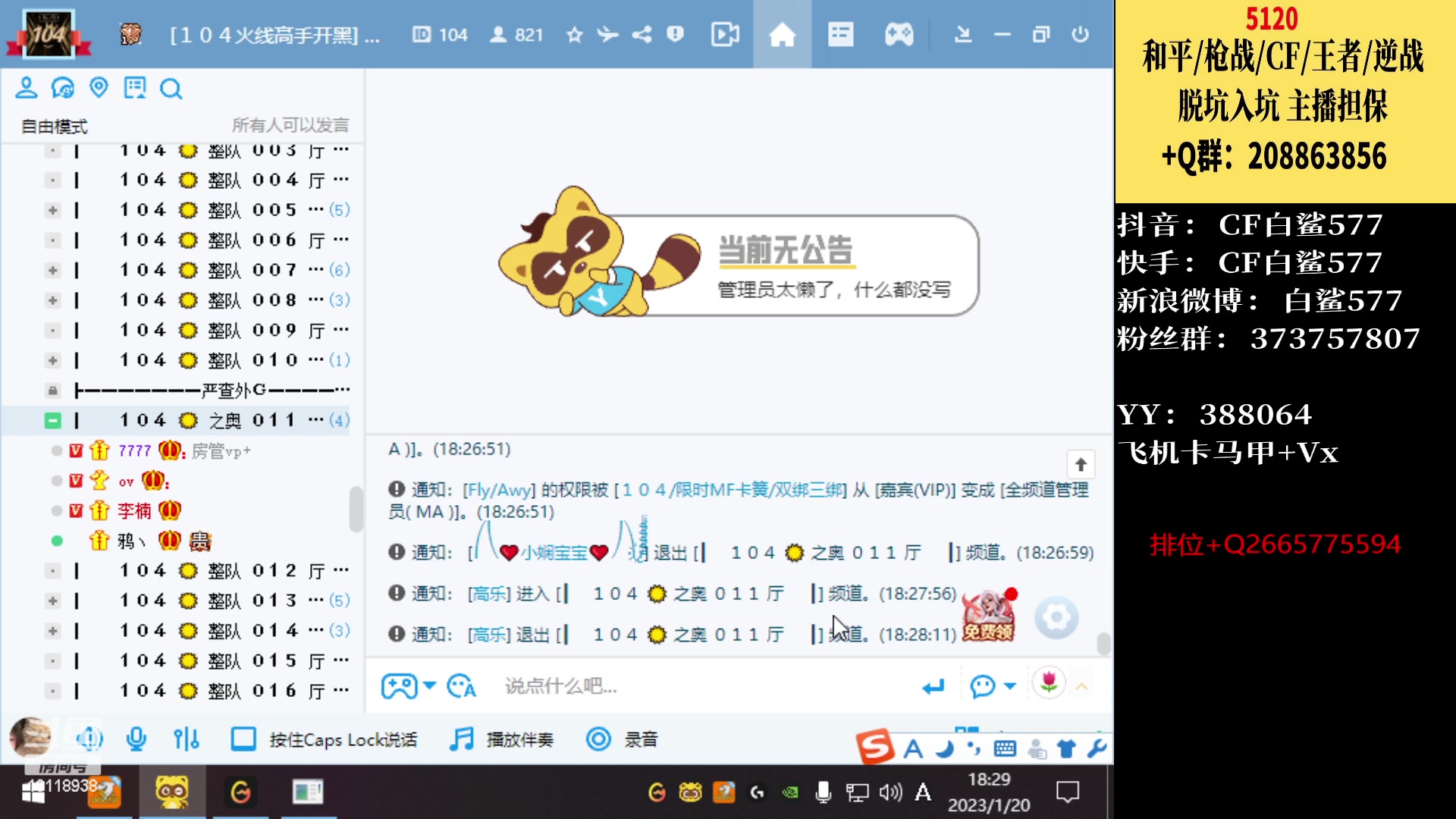Click the report shield icon
Image resolution: width=1456 pixels, height=819 pixels.
pyautogui.click(x=675, y=35)
